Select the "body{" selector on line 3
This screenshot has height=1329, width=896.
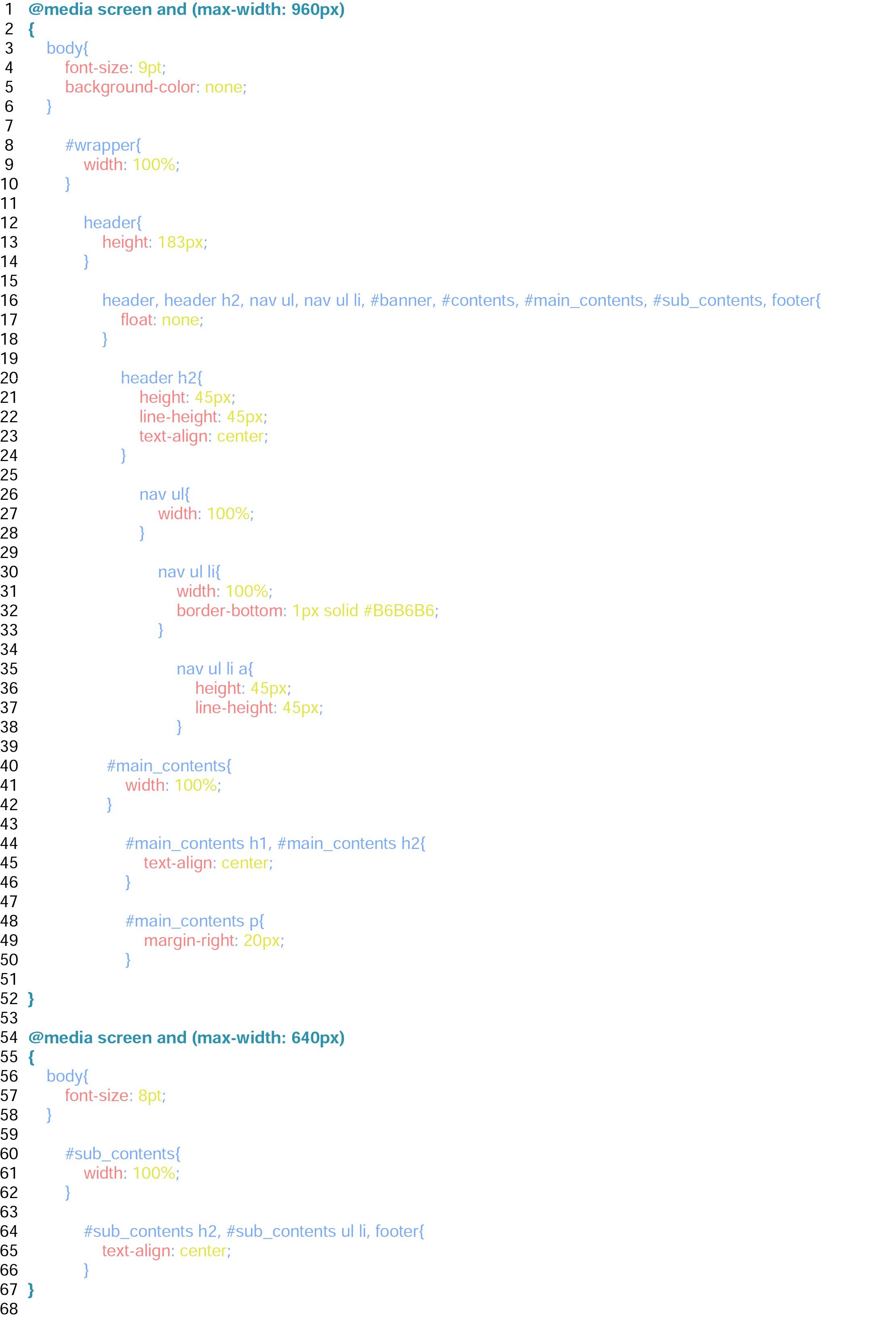pyautogui.click(x=67, y=48)
